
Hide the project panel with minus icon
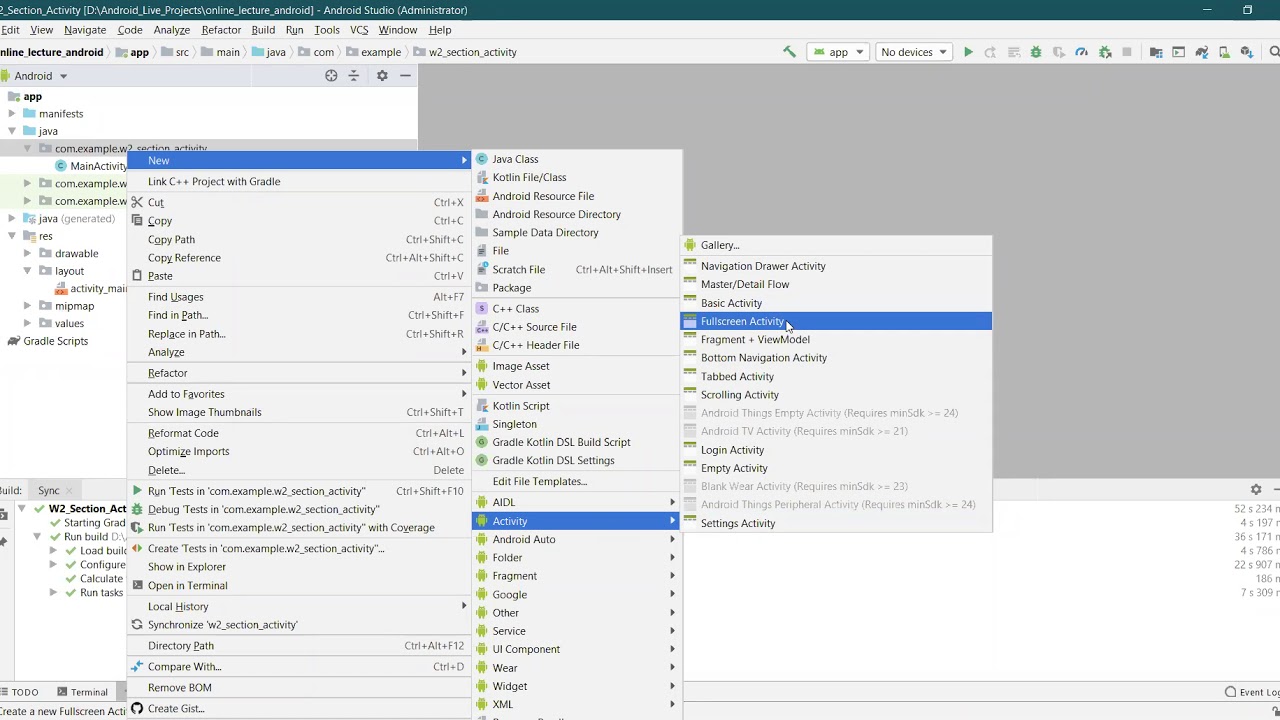(x=405, y=76)
